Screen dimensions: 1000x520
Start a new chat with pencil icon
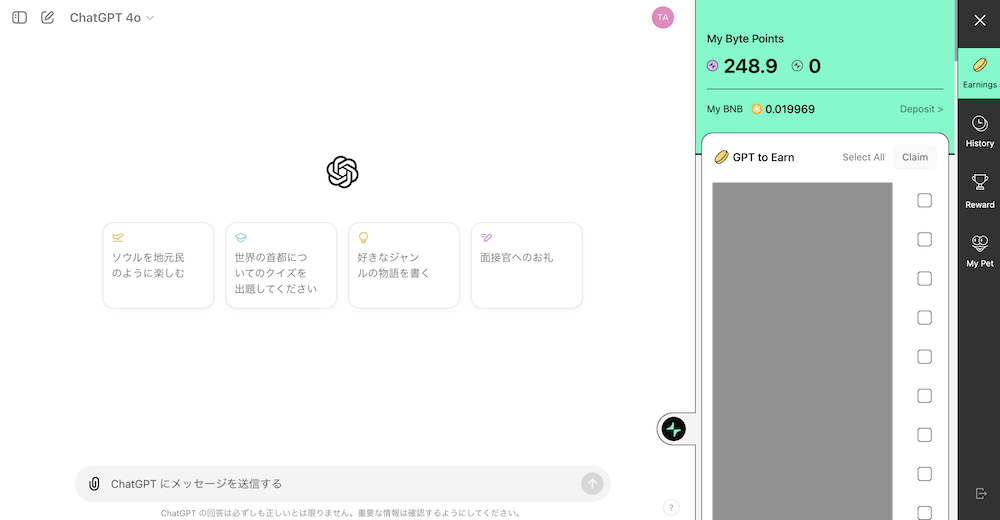[48, 18]
